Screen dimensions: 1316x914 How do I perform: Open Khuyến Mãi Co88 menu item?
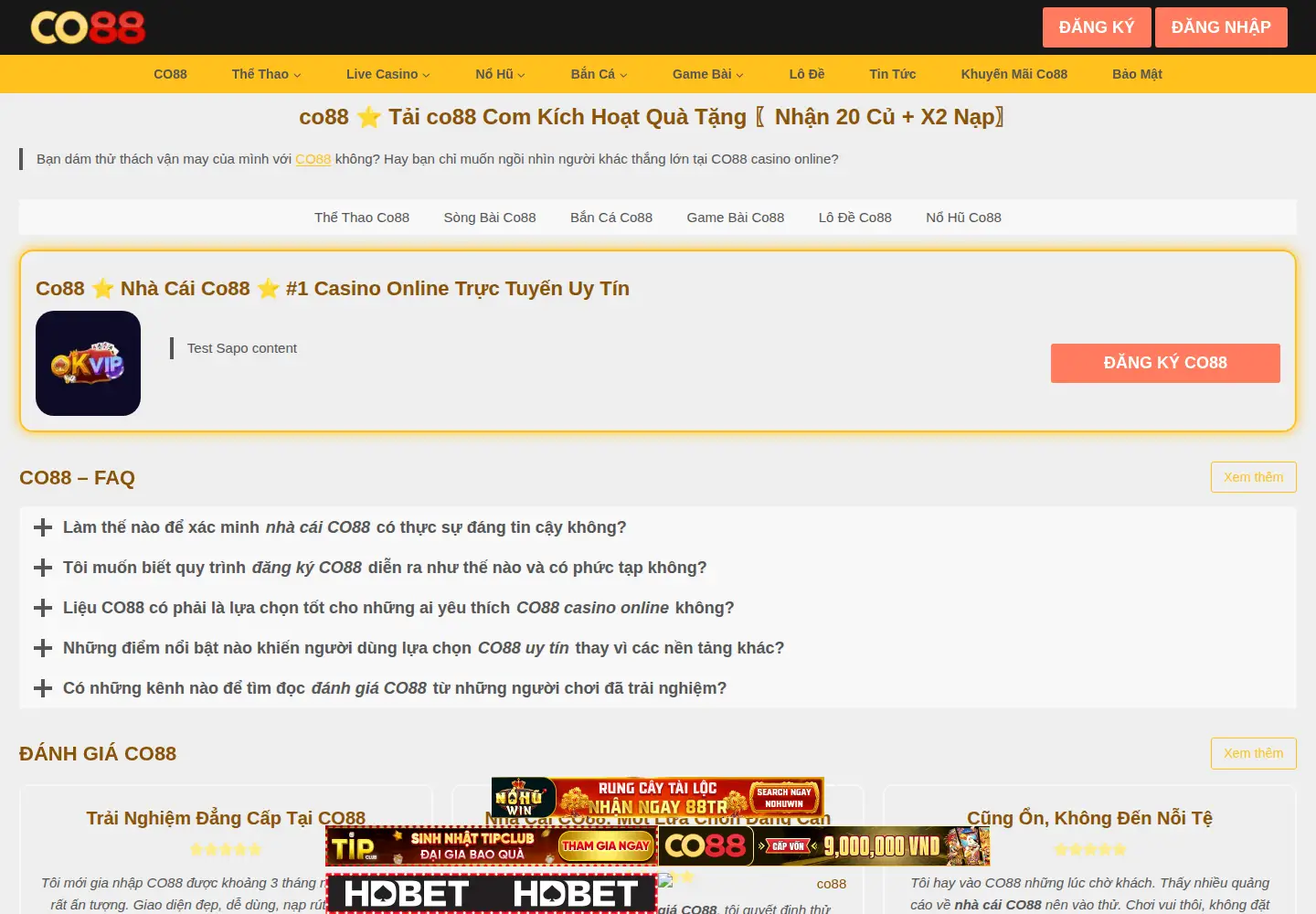point(1014,74)
